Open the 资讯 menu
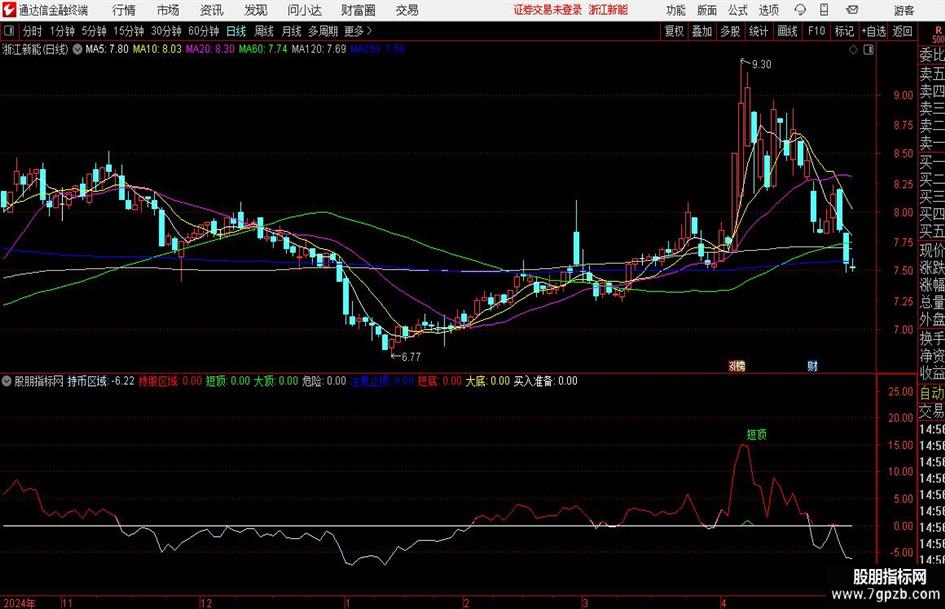 coord(212,10)
